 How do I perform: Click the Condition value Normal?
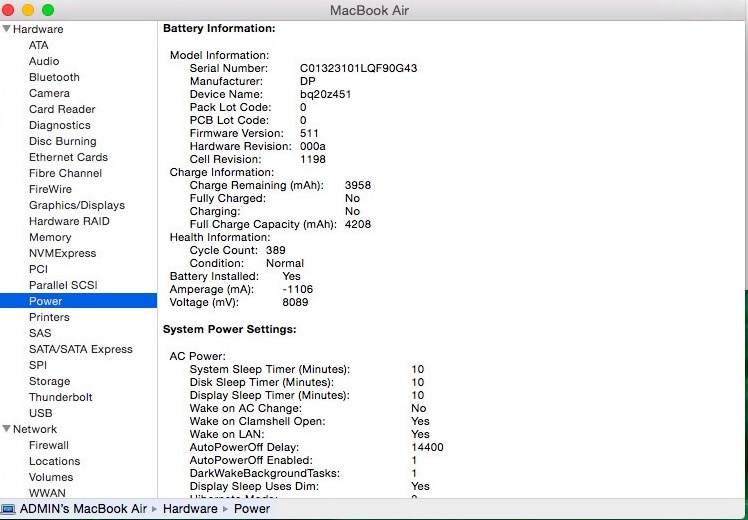coord(285,263)
